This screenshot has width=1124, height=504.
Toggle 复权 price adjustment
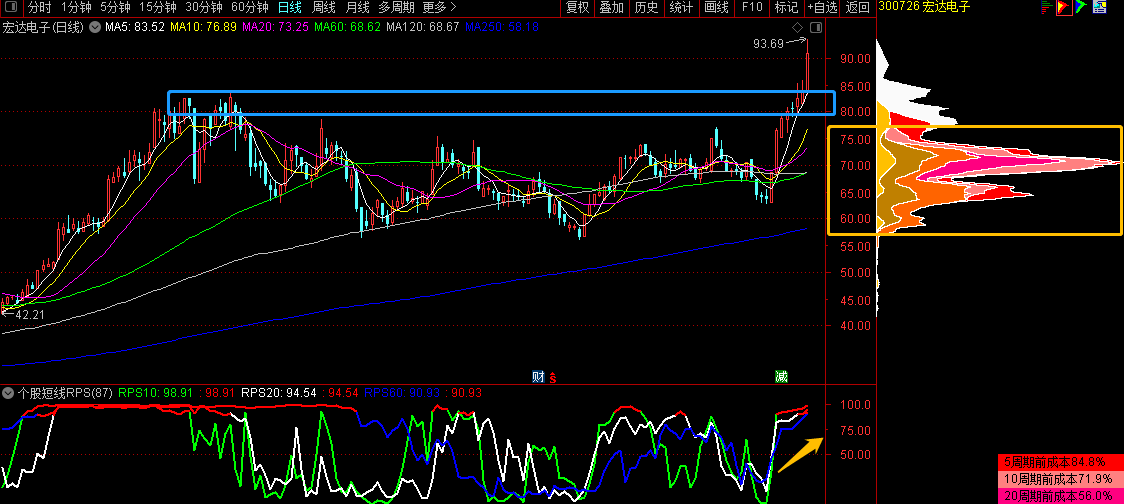[x=577, y=7]
